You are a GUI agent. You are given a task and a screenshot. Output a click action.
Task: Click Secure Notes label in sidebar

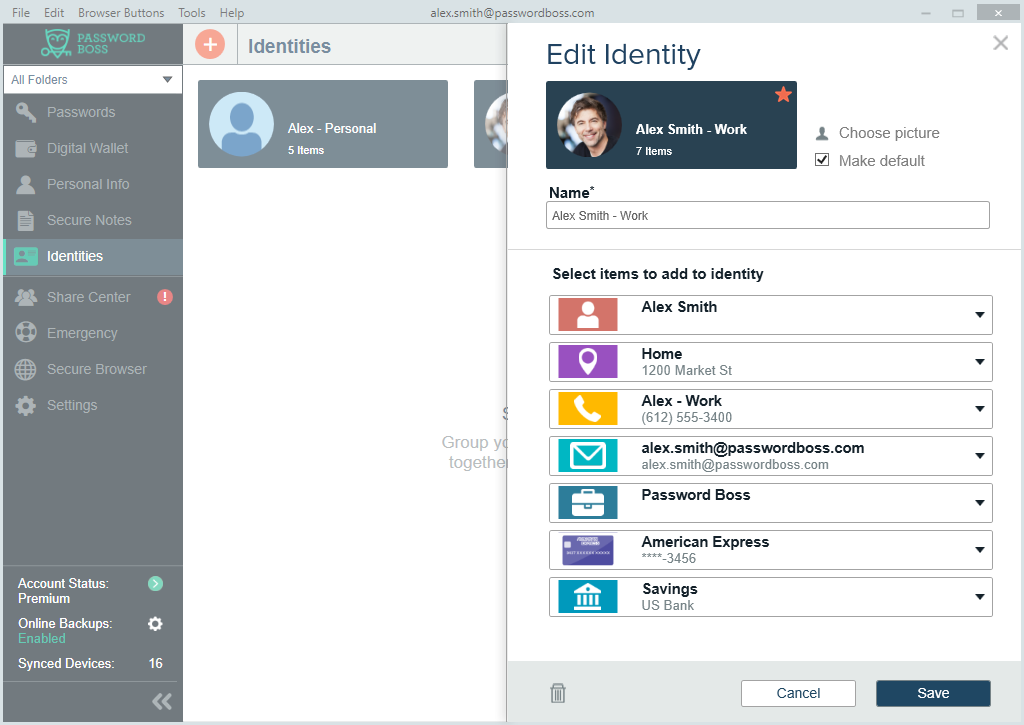pos(89,220)
